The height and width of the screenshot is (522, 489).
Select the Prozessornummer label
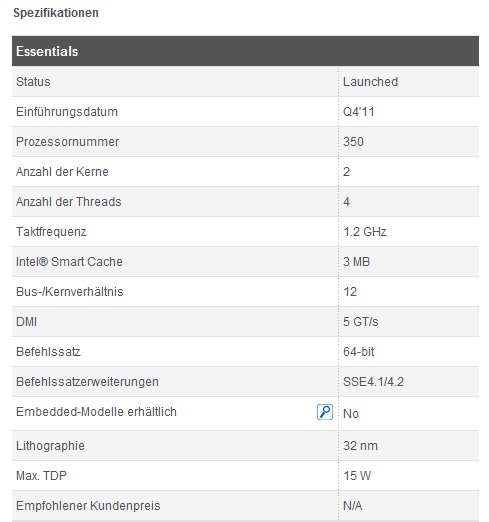67,142
